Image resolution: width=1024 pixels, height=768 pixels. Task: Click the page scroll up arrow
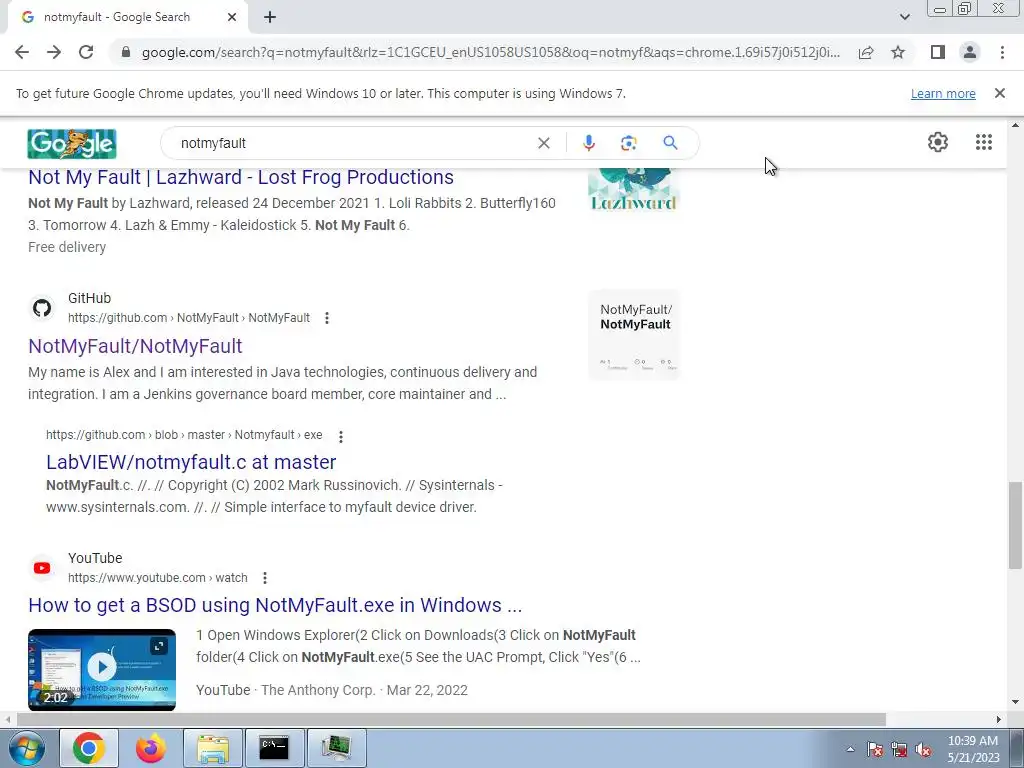coord(1015,125)
